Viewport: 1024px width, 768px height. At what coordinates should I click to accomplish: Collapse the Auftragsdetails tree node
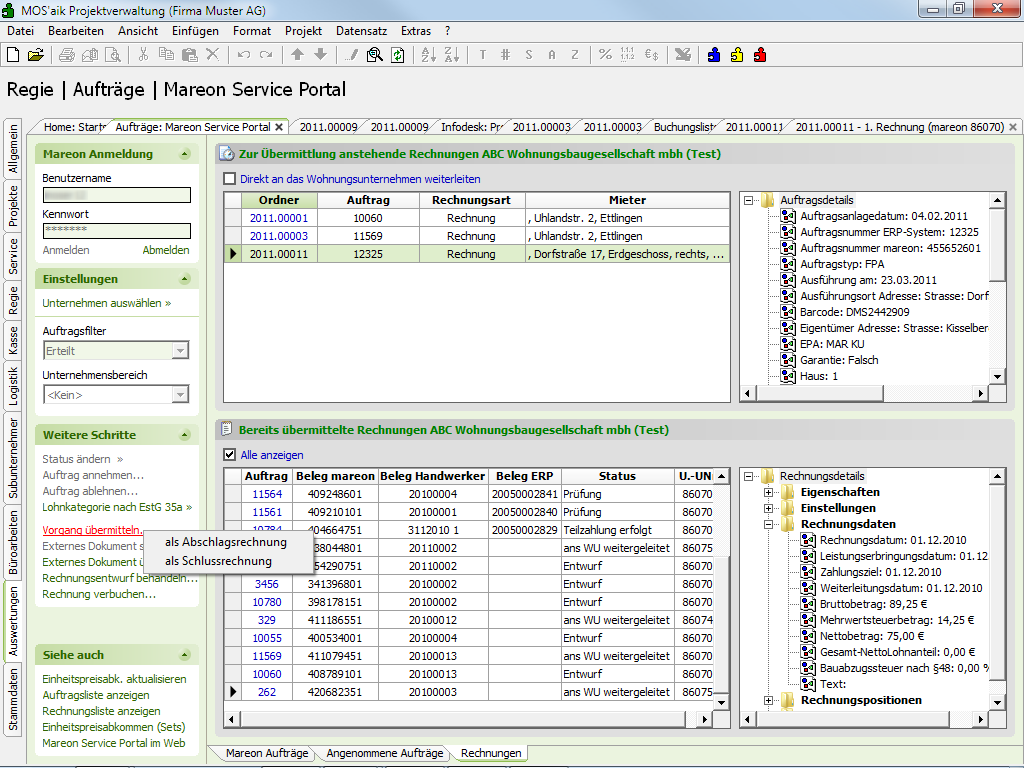[748, 200]
